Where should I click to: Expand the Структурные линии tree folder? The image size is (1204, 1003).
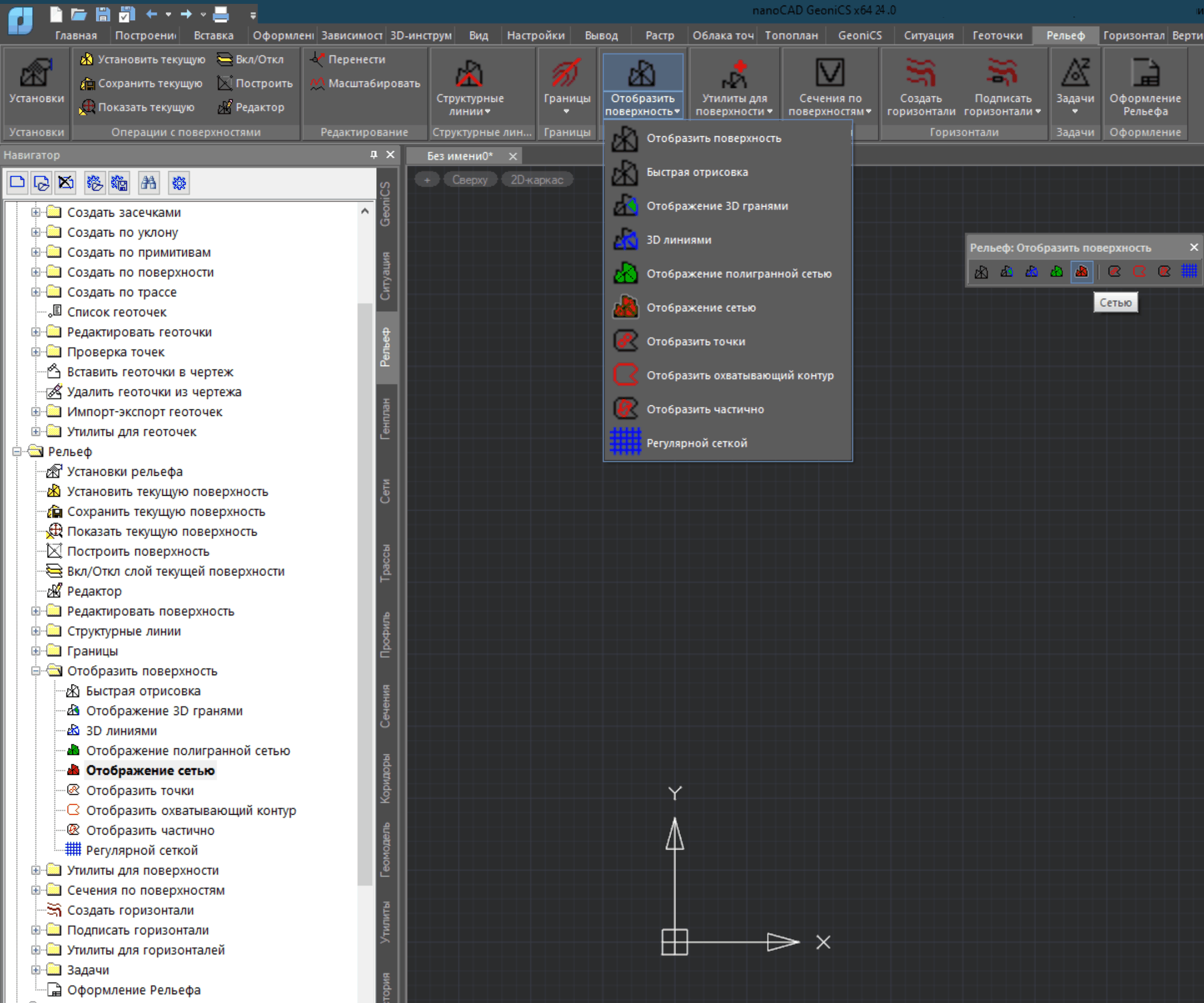tap(35, 631)
